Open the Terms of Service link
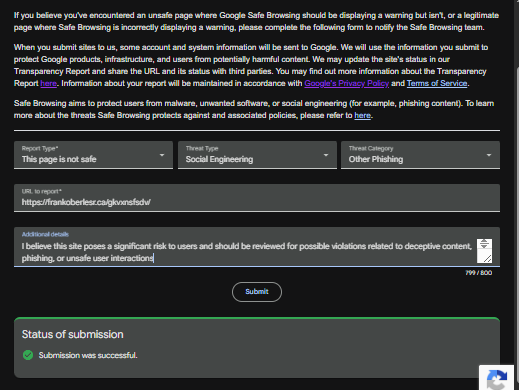This screenshot has height=390, width=519. pos(437,83)
